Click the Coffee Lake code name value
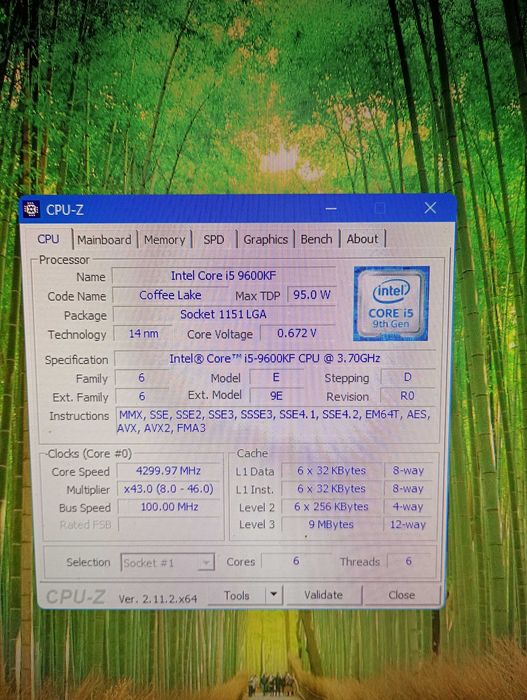 (x=170, y=295)
